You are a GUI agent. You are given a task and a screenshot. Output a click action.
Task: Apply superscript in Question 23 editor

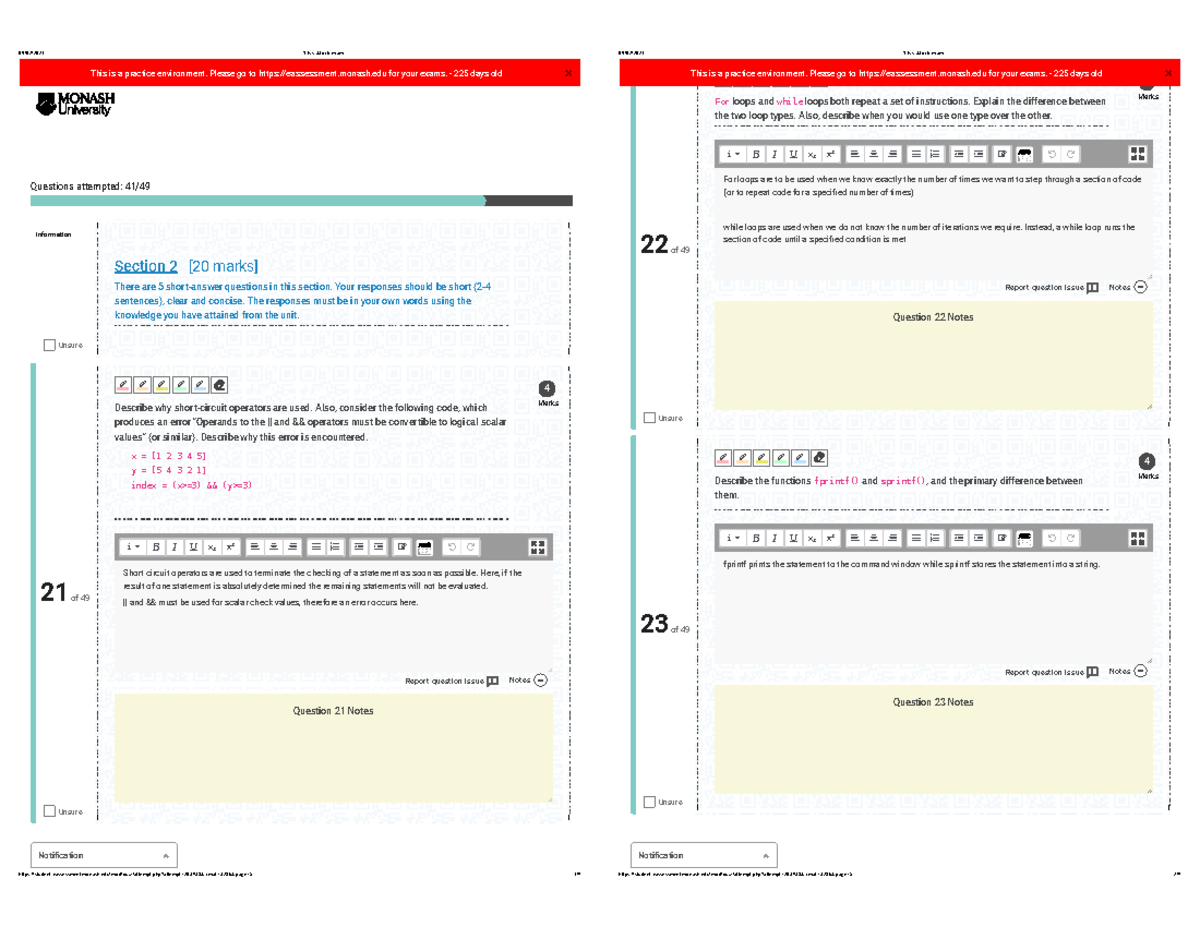pyautogui.click(x=830, y=539)
